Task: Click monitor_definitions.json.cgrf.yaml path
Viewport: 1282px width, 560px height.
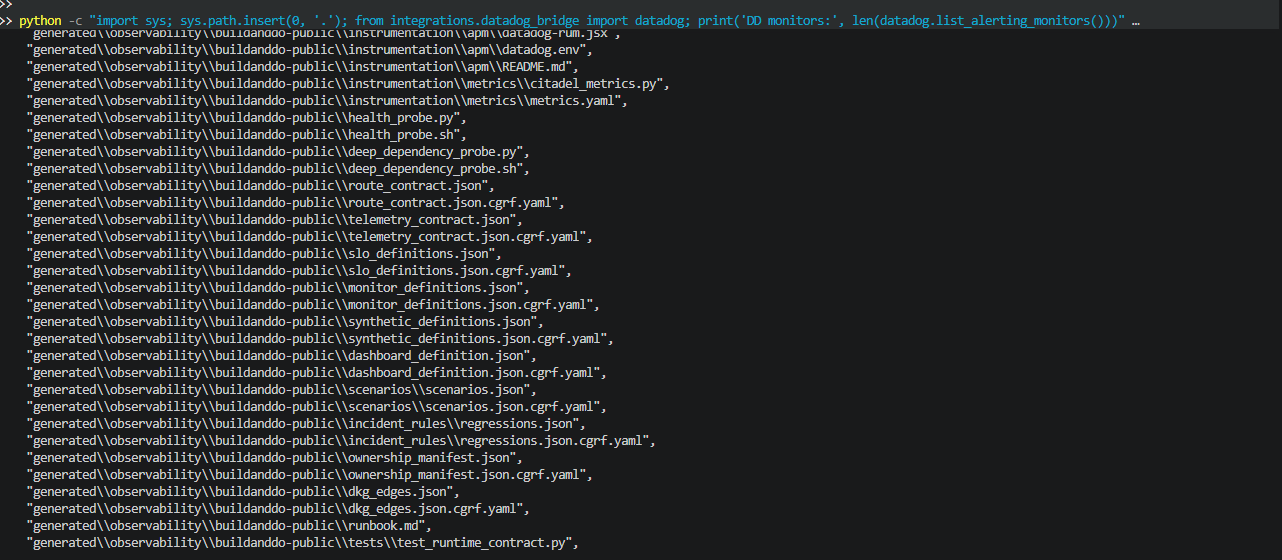Action: point(313,305)
